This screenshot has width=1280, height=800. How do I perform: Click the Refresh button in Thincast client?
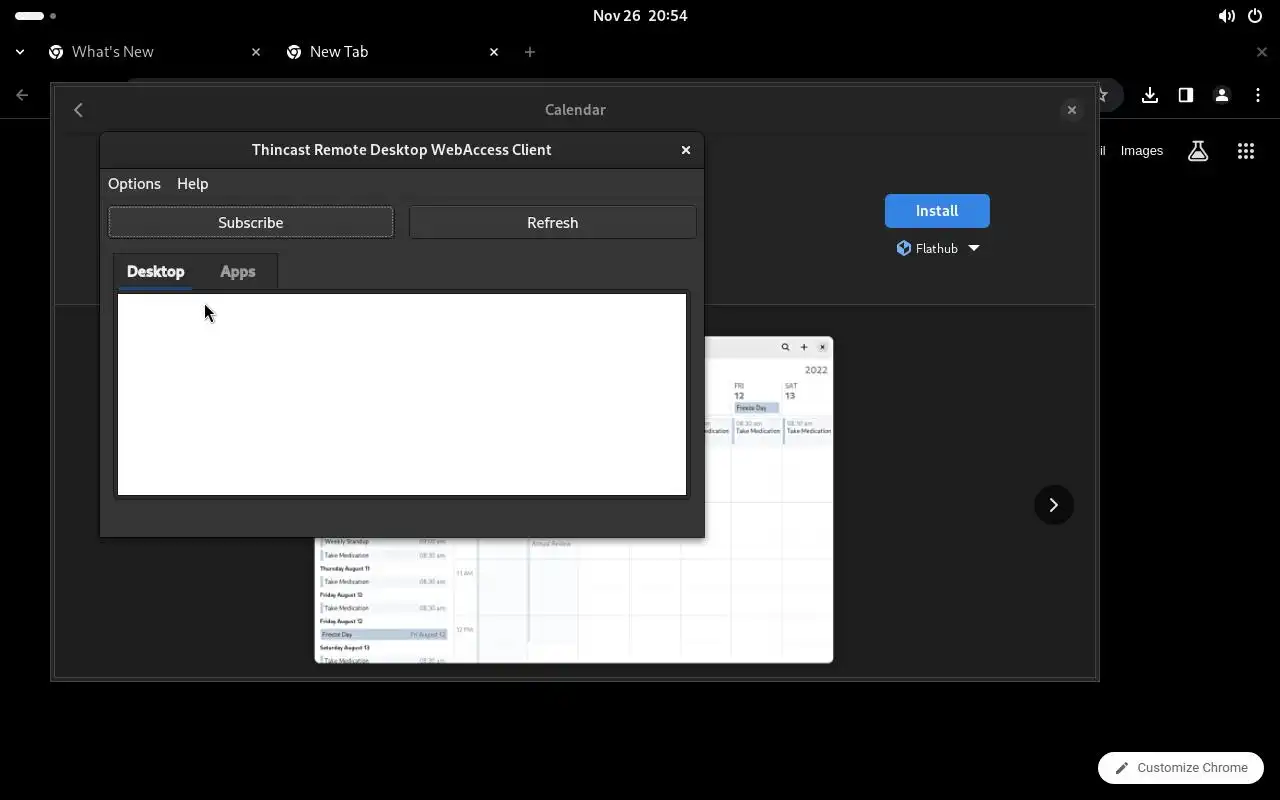pyautogui.click(x=552, y=222)
